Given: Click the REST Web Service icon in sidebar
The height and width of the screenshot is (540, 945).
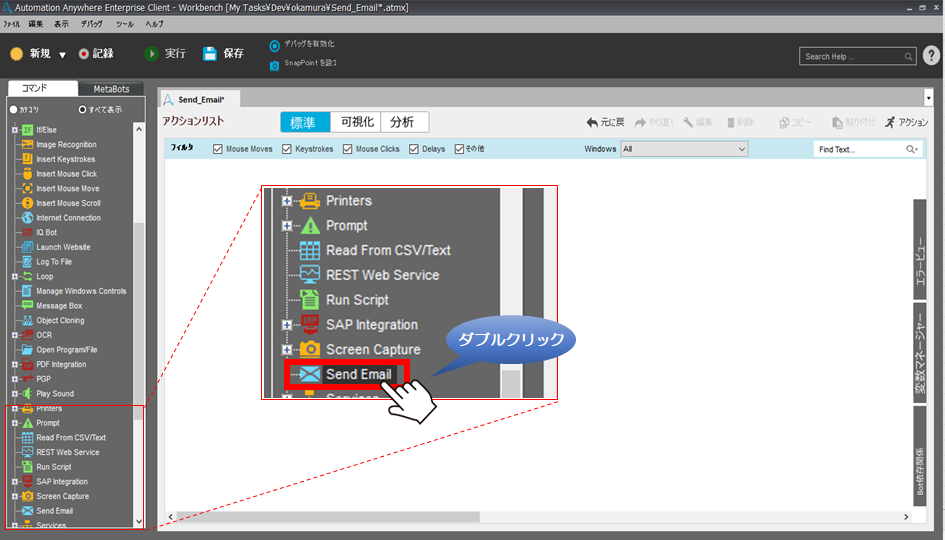Looking at the screenshot, I should pos(27,452).
